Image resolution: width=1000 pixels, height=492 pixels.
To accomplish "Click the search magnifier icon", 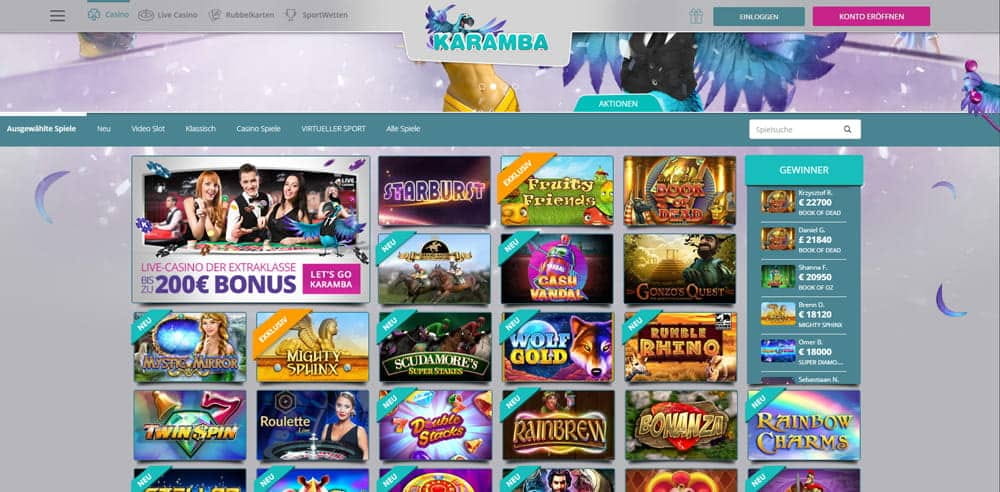I will 848,129.
